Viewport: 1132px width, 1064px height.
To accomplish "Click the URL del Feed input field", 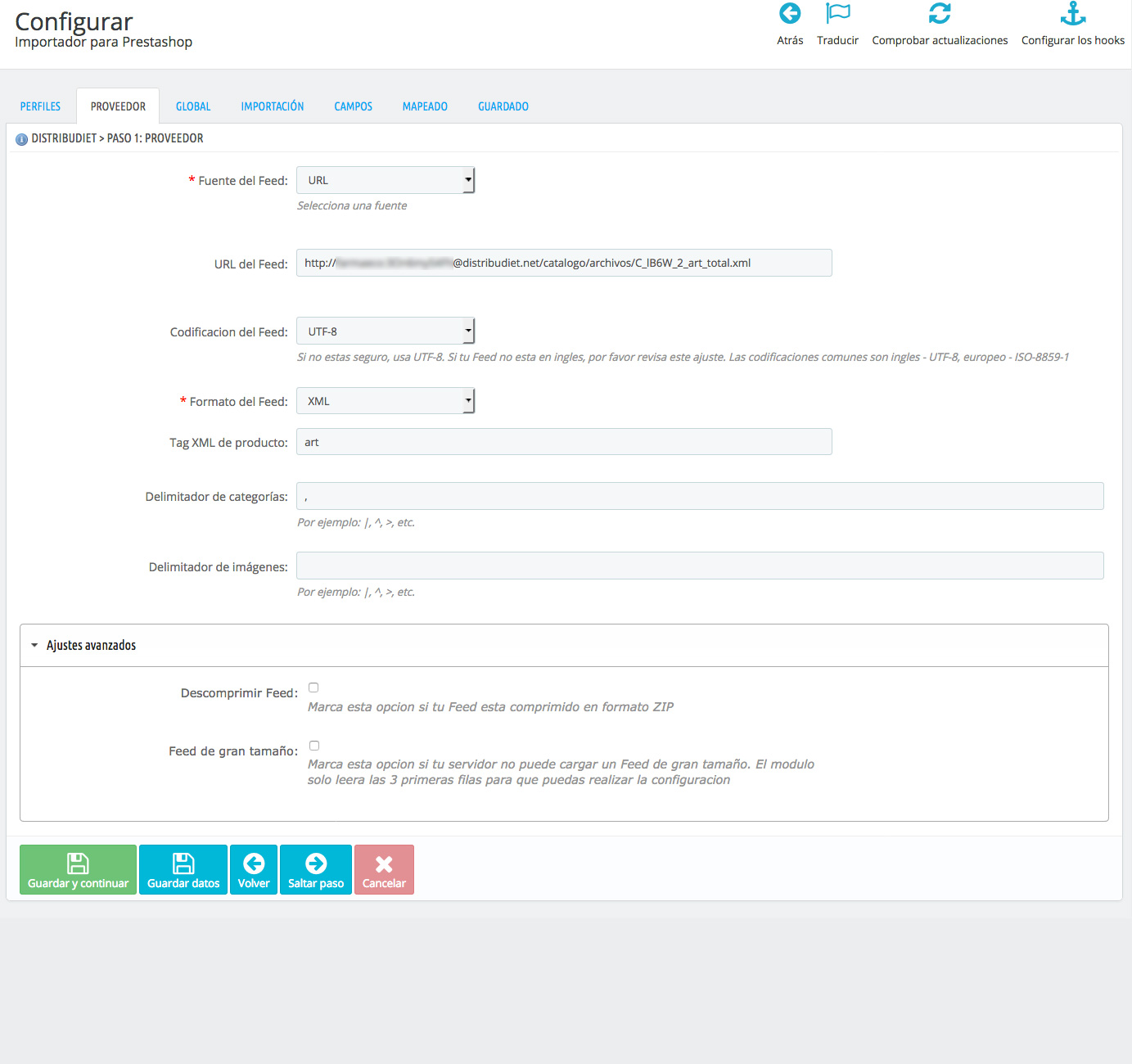I will pyautogui.click(x=564, y=263).
